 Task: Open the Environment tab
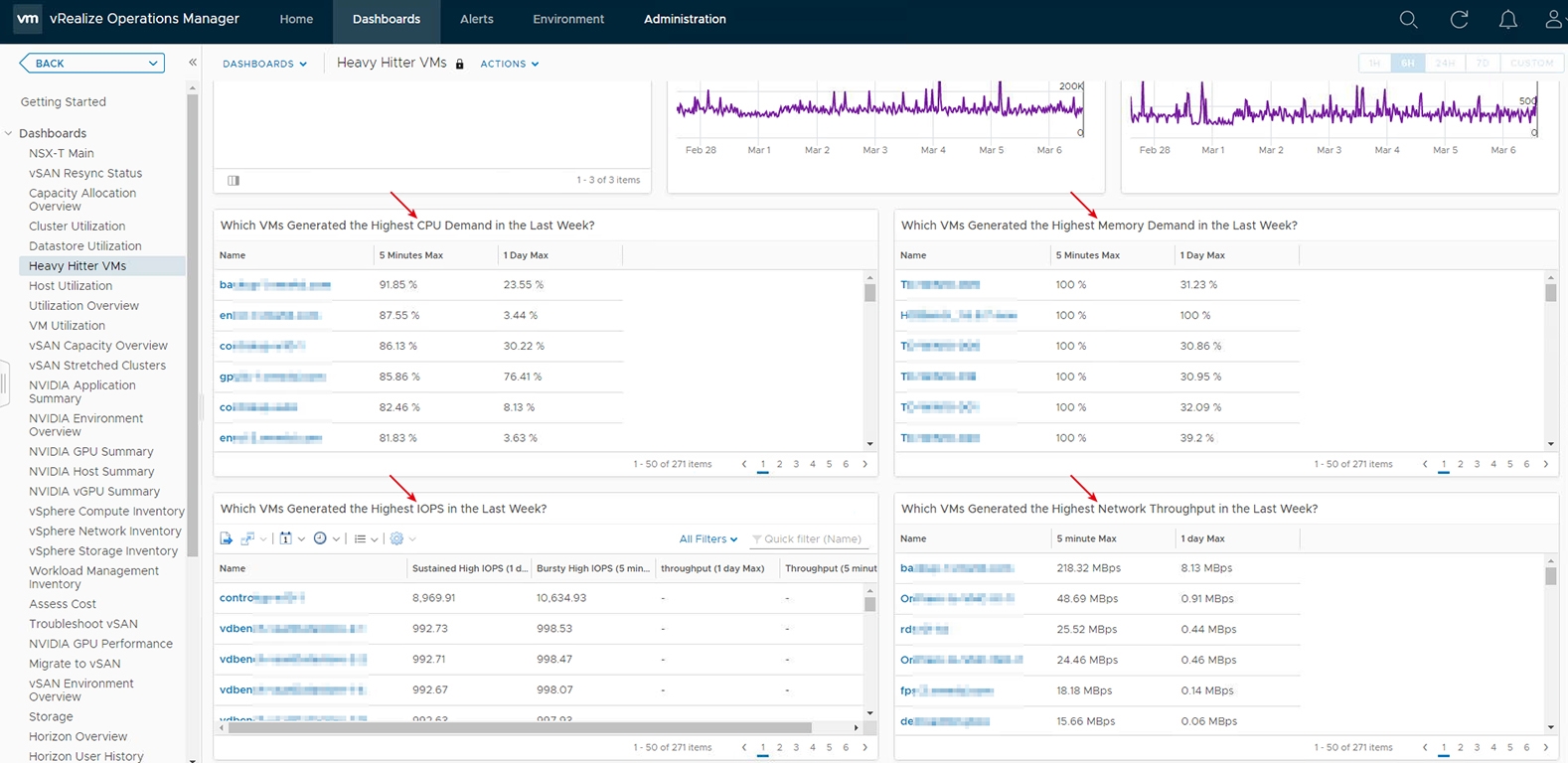568,19
